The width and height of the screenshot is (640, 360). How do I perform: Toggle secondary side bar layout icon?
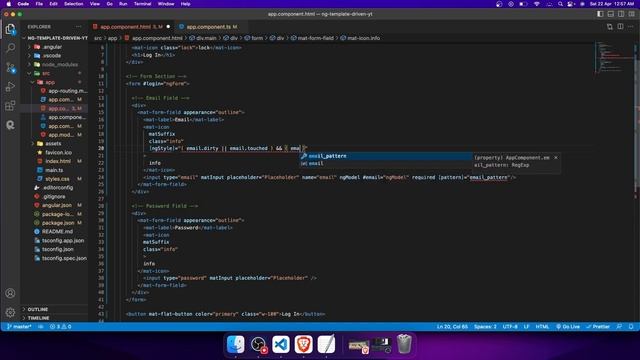tap(621, 14)
